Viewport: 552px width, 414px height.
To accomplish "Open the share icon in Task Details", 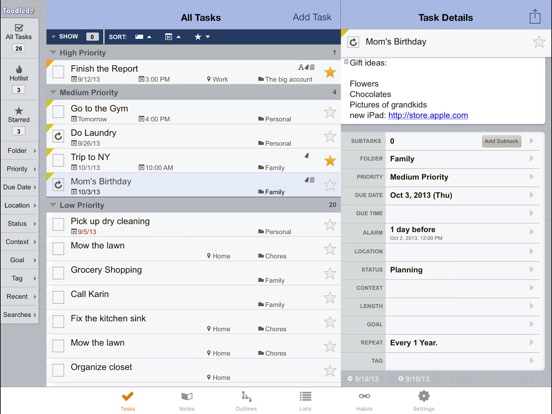I will pyautogui.click(x=535, y=16).
